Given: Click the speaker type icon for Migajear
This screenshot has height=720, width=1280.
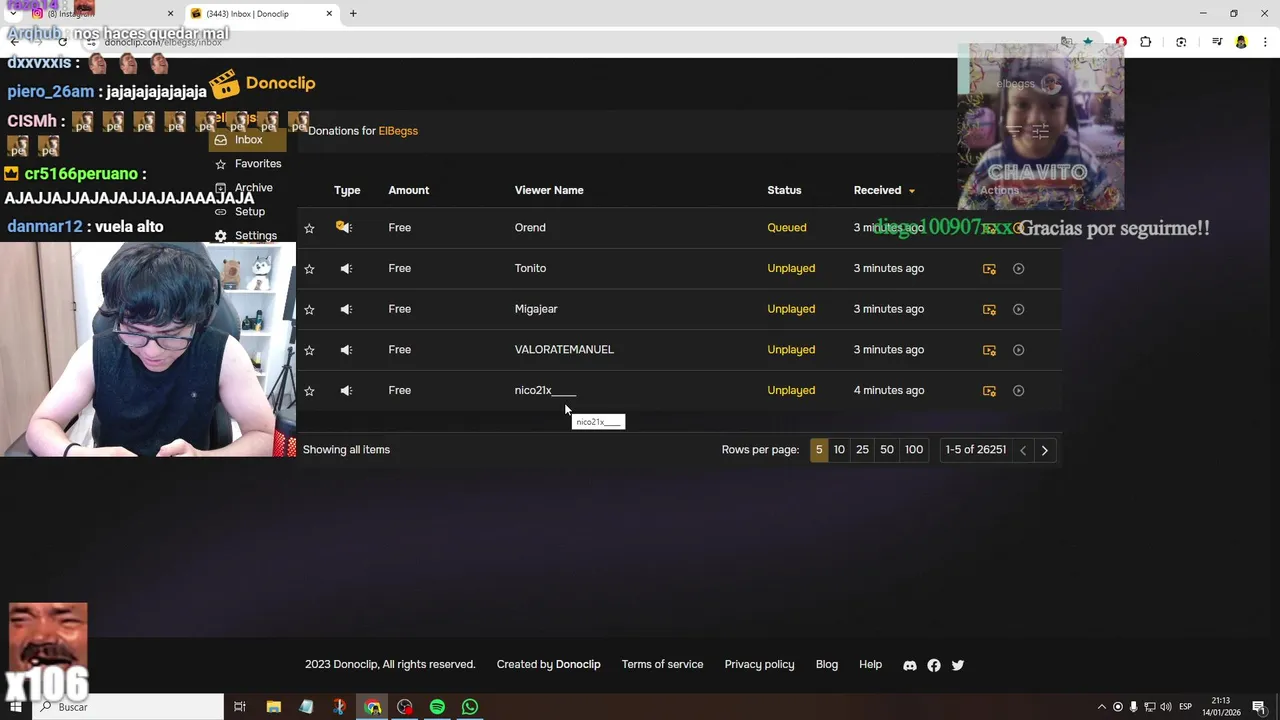Looking at the screenshot, I should (346, 309).
